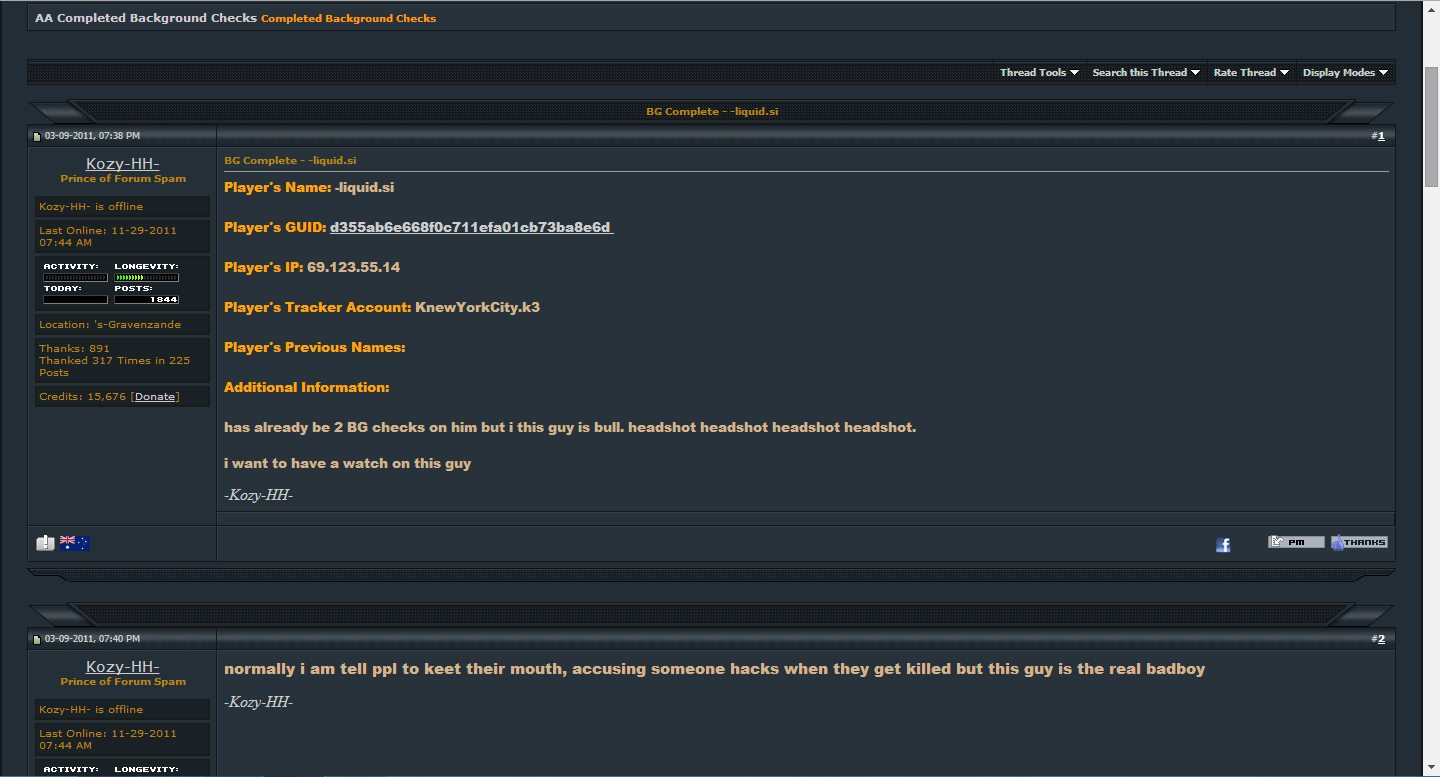Share the post via Facebook icon
The image size is (1440, 777).
[x=1223, y=544]
